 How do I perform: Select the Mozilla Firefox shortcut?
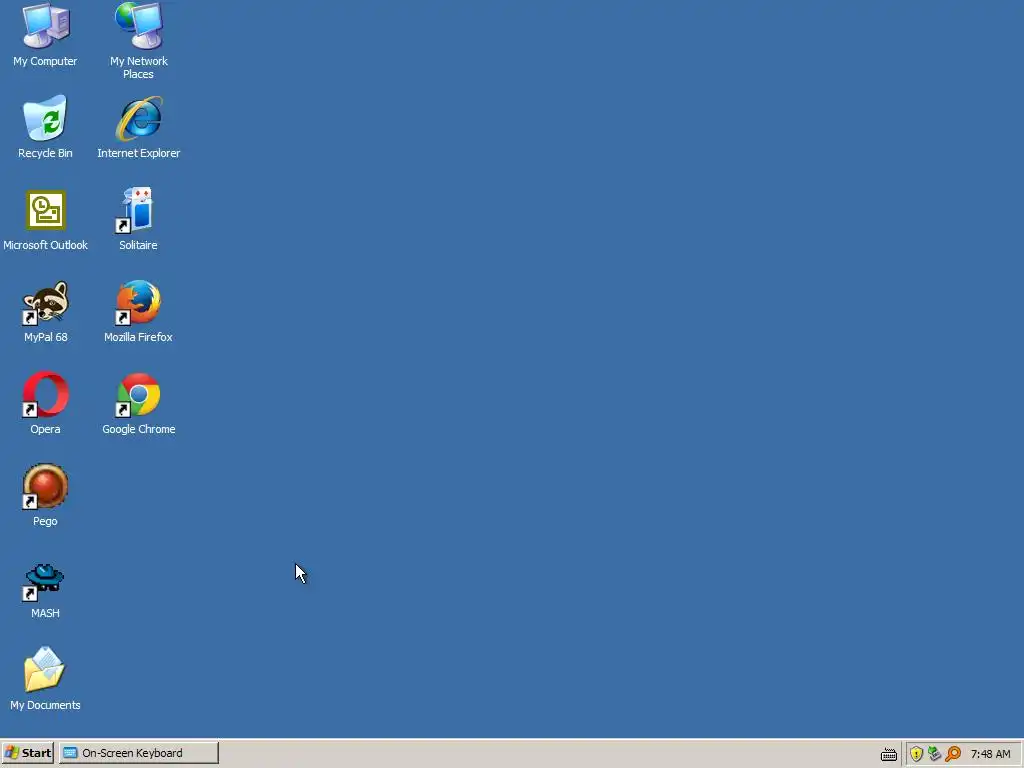coord(138,302)
